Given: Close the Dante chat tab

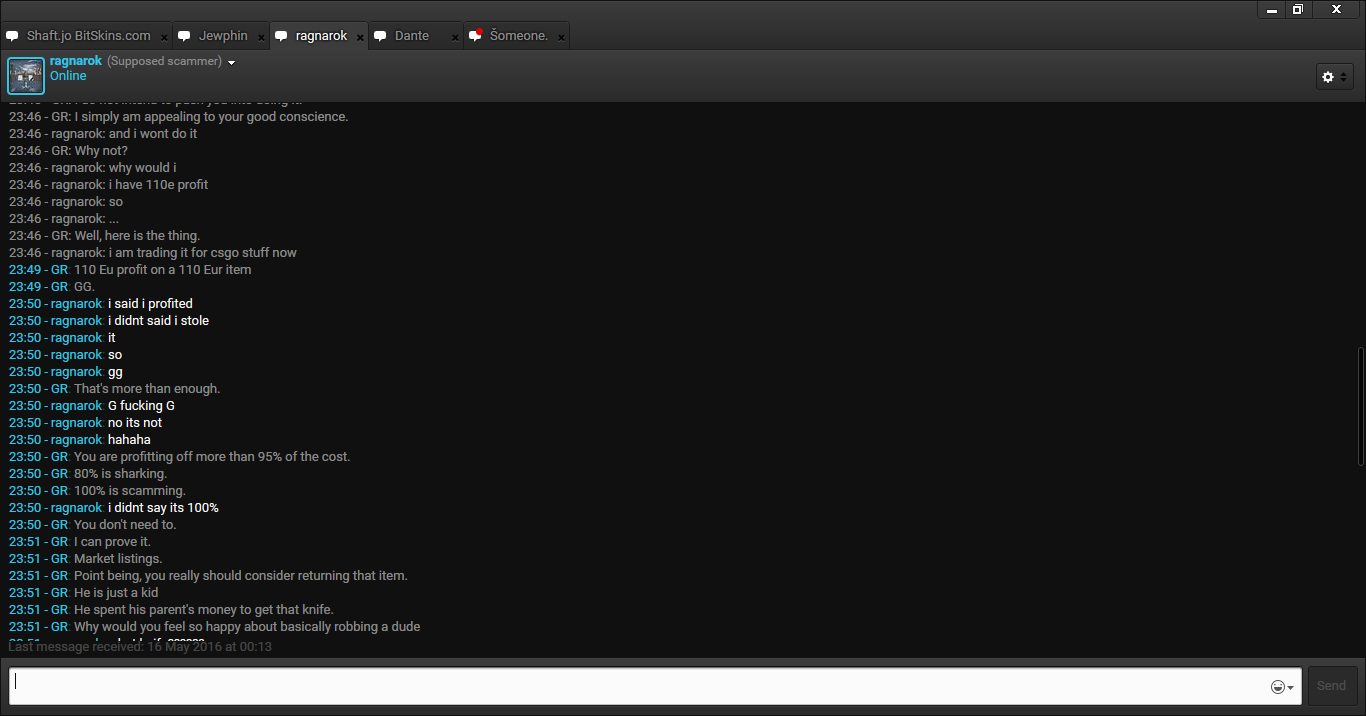Looking at the screenshot, I should click(455, 37).
